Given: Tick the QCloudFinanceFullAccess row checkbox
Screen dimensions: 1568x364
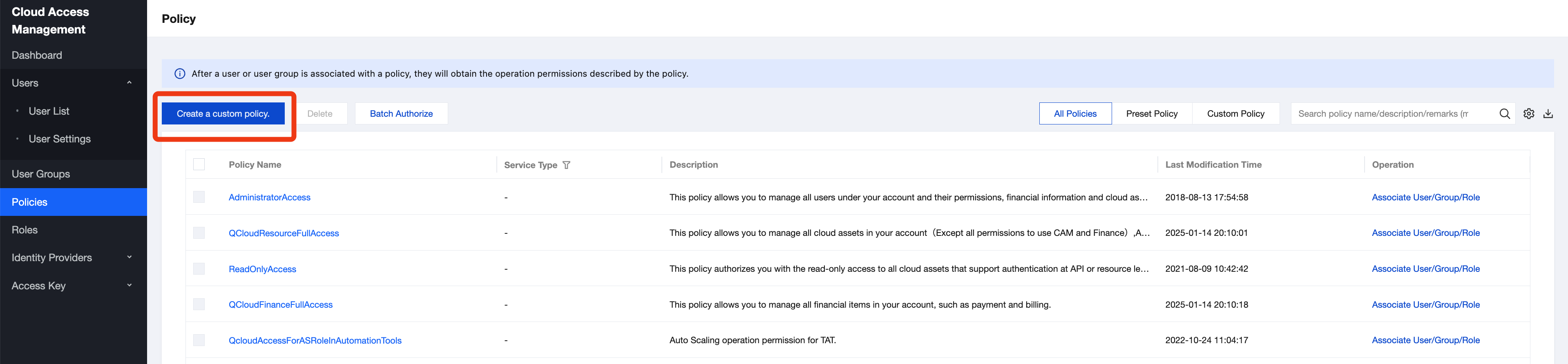Looking at the screenshot, I should (x=199, y=304).
